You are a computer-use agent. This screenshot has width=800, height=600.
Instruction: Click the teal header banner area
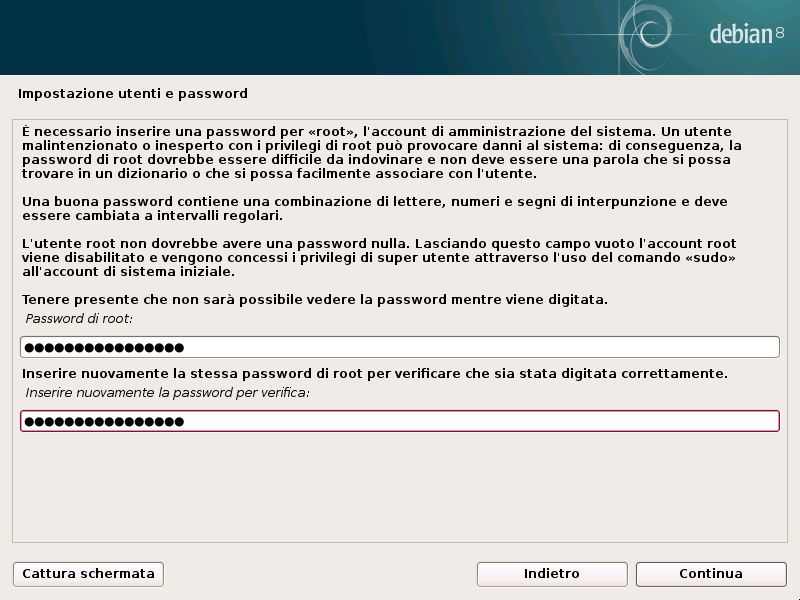click(x=300, y=35)
